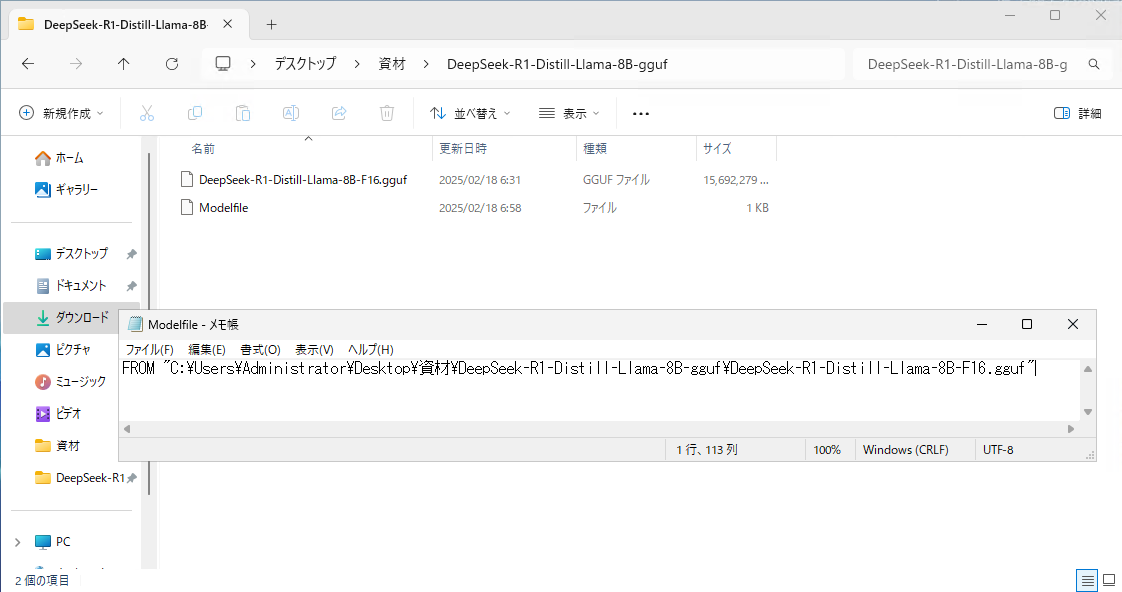Click DeepSeek-R1-Distill-Llama-8B-gguf breadcrumb segment
The height and width of the screenshot is (592, 1122).
click(x=557, y=64)
